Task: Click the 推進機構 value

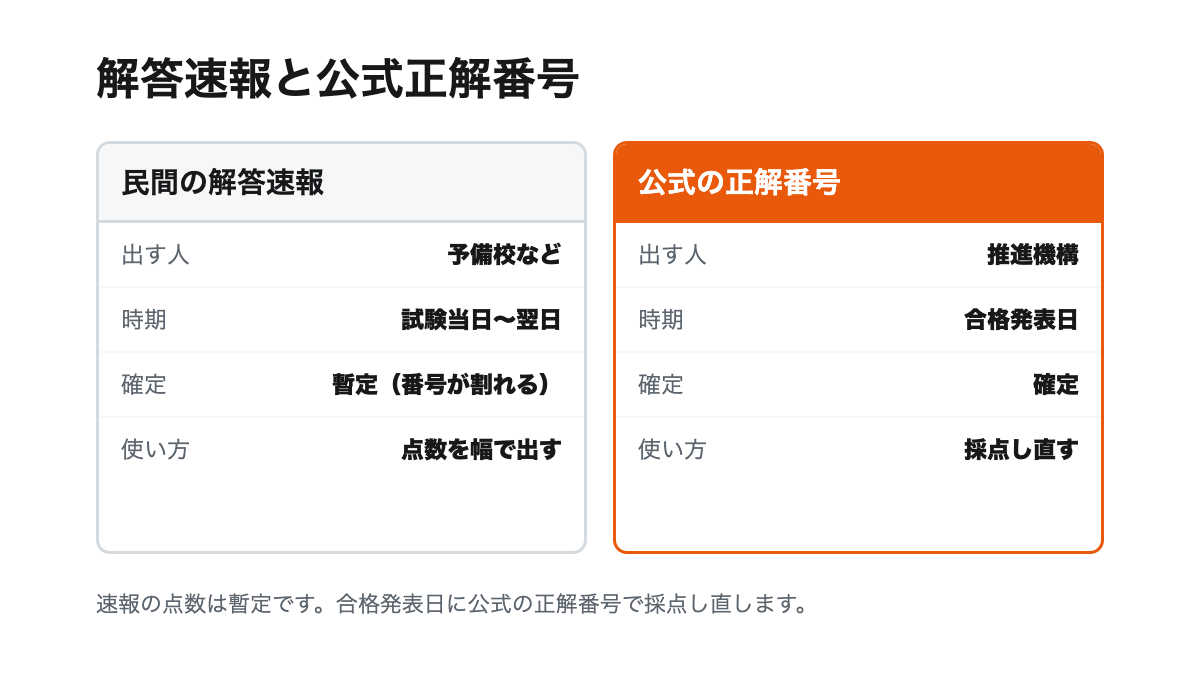Action: (1033, 255)
